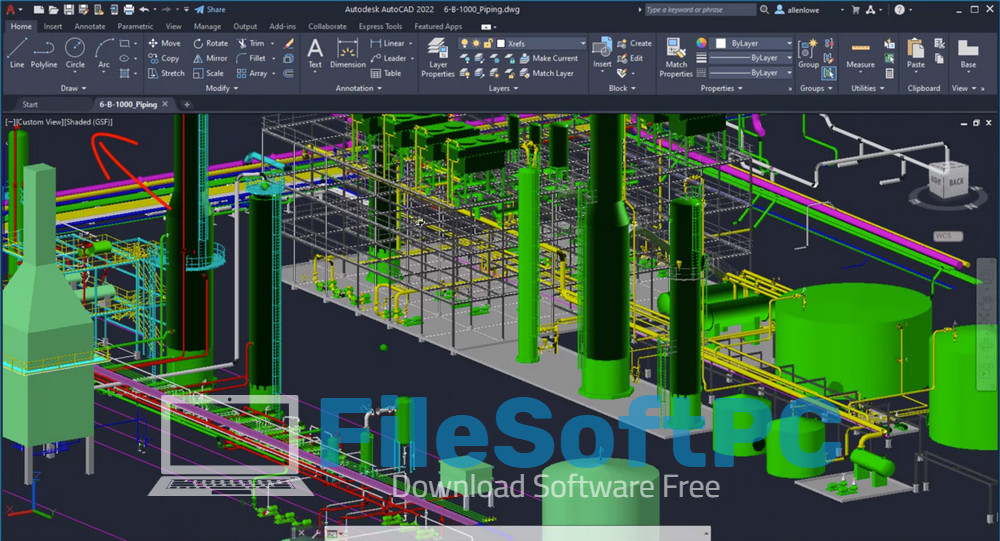Click the keyword search input field
The image size is (1000, 541).
(x=699, y=10)
